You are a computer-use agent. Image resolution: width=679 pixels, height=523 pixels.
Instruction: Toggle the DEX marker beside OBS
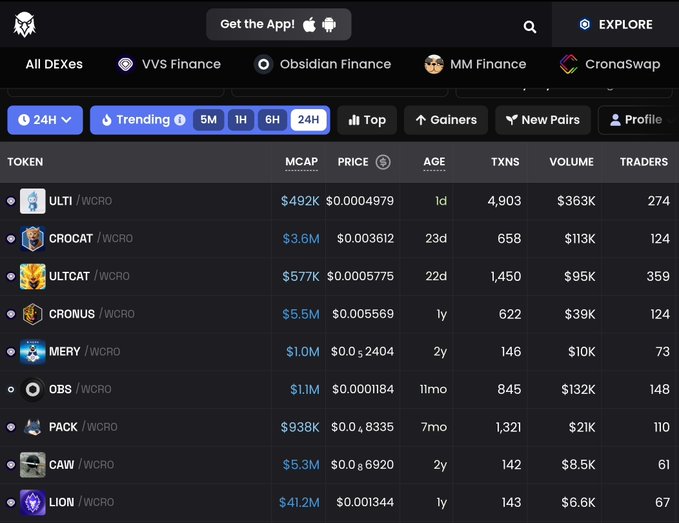point(11,389)
